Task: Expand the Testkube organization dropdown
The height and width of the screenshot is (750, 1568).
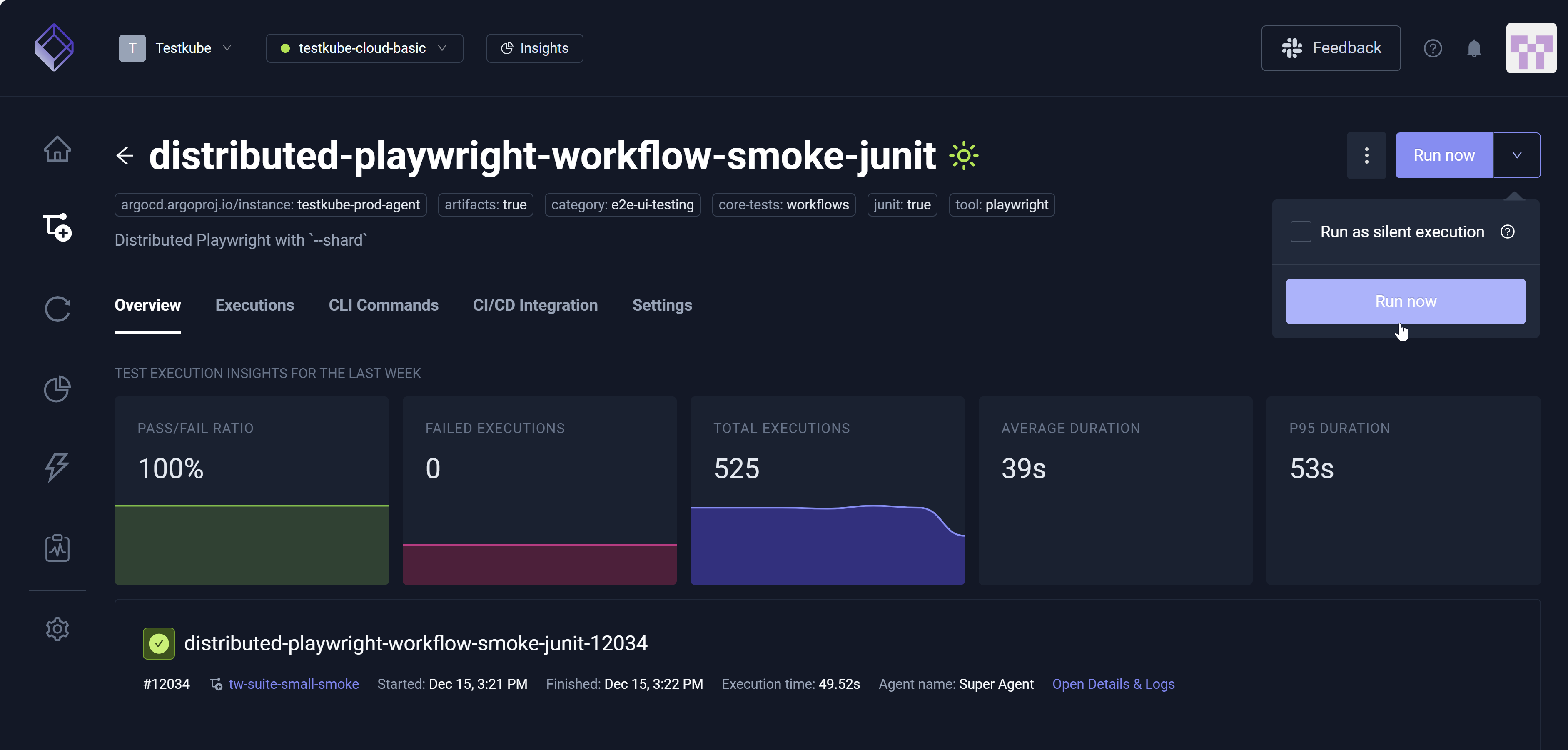Action: click(x=175, y=48)
